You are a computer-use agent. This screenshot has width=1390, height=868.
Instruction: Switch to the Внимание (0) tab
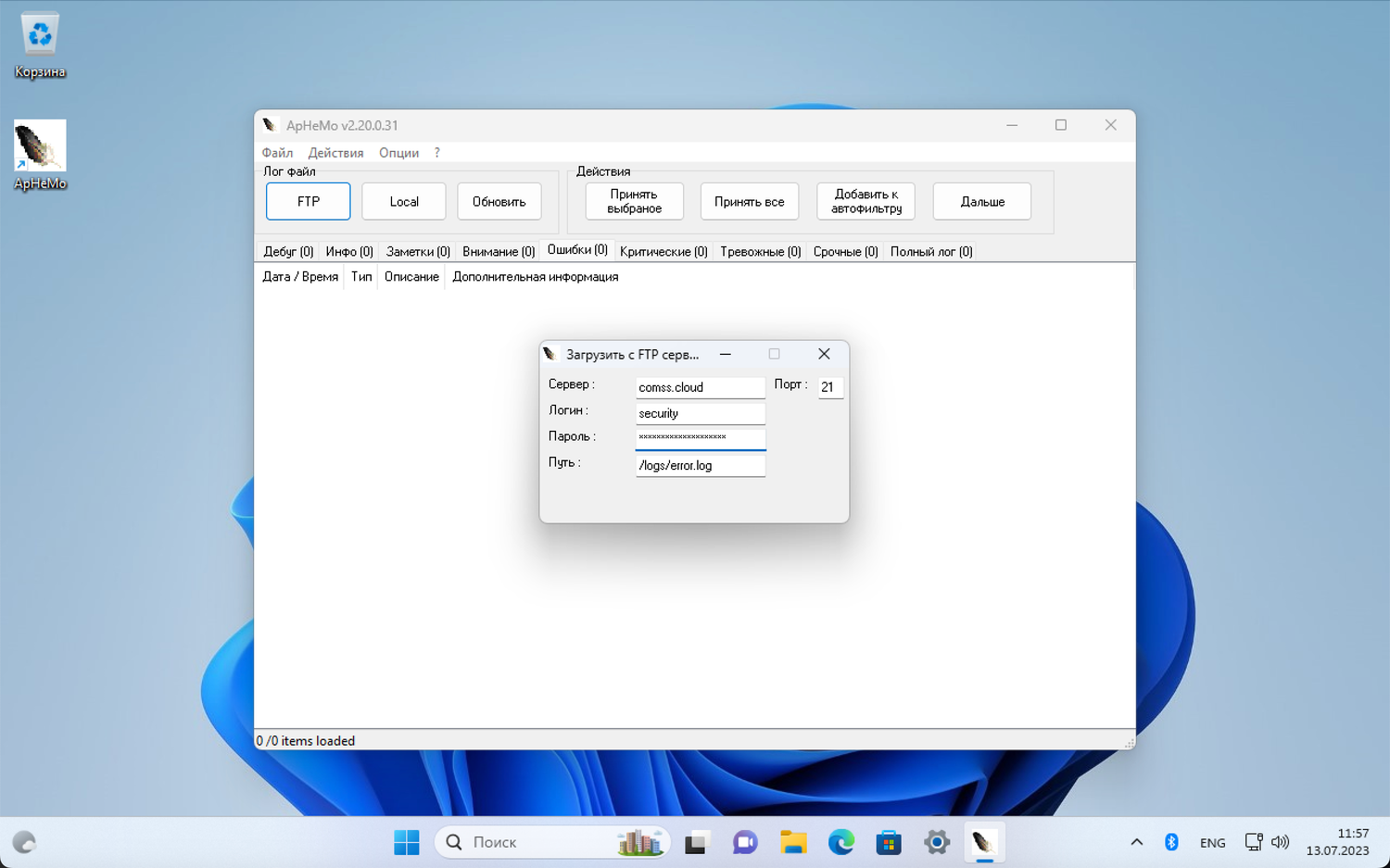pos(499,252)
